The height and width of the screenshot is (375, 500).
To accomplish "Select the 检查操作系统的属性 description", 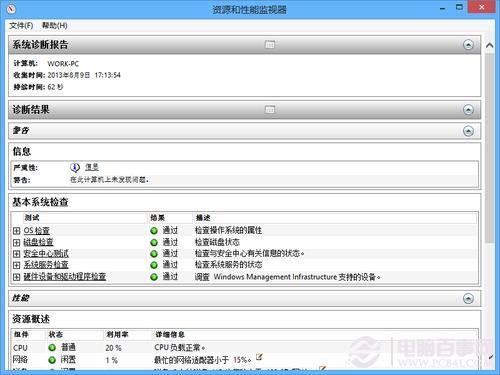I will (228, 230).
